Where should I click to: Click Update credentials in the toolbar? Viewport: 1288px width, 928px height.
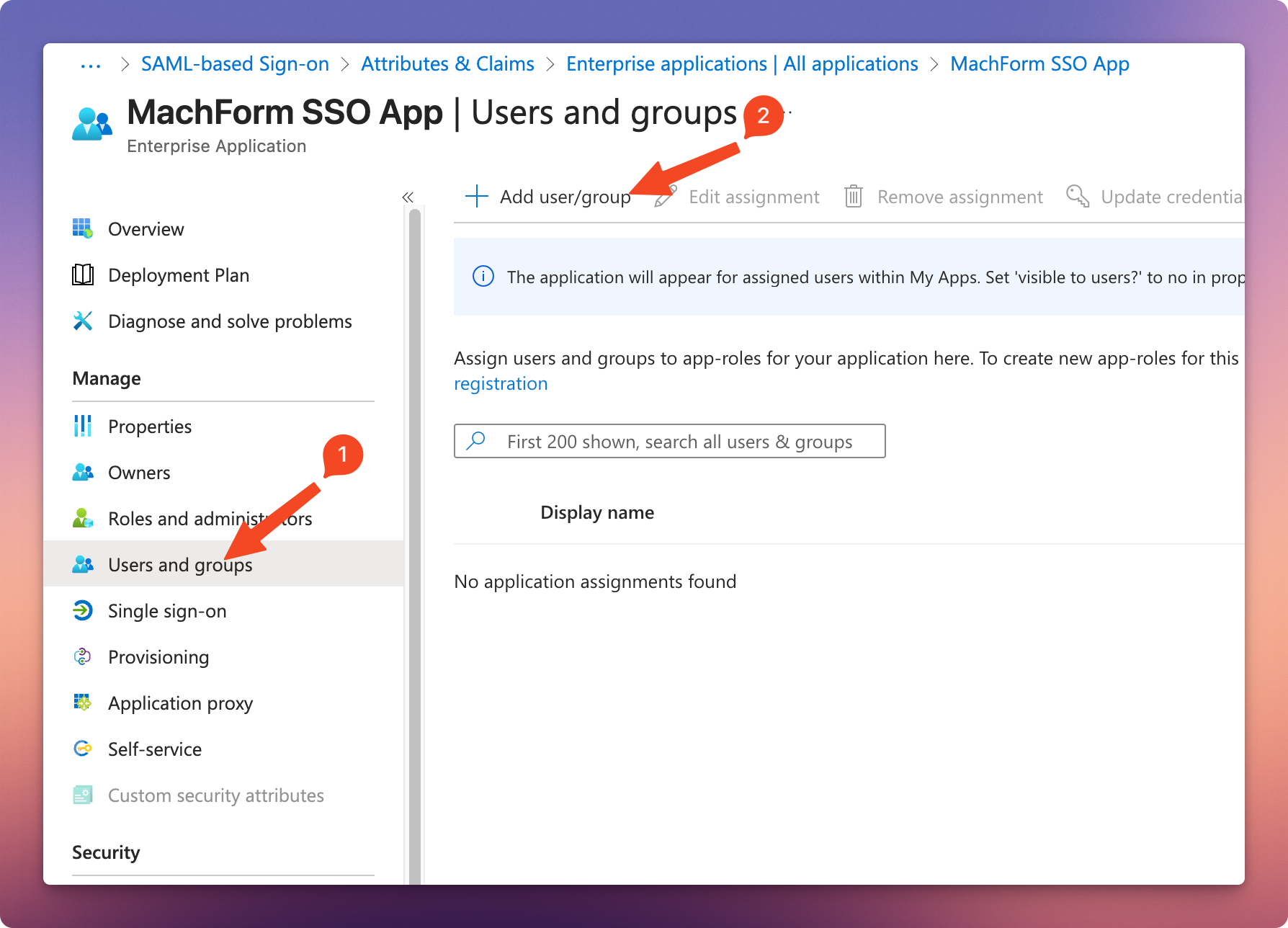coord(1155,197)
